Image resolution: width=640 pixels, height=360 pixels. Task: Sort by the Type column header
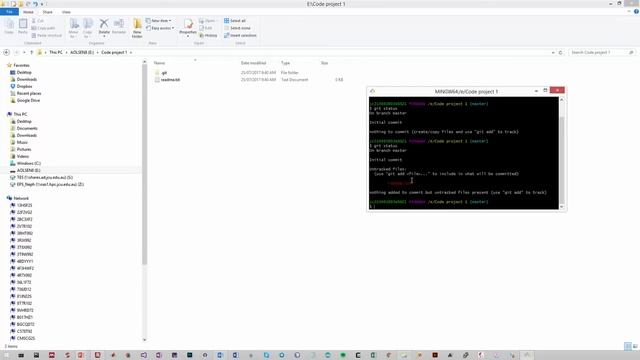coord(285,63)
